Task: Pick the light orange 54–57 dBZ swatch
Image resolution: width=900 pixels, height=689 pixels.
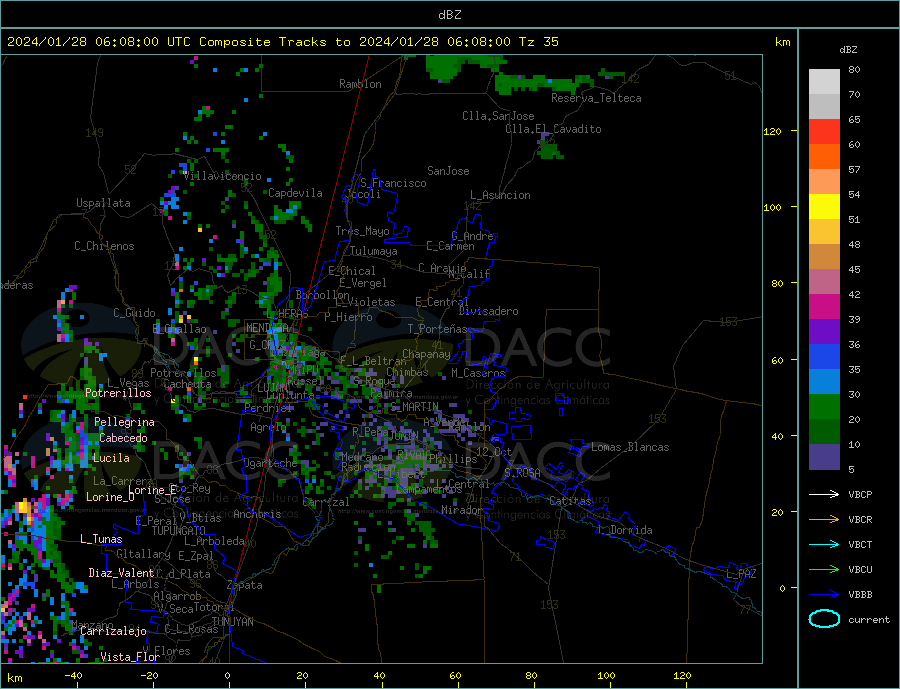Action: click(x=824, y=182)
